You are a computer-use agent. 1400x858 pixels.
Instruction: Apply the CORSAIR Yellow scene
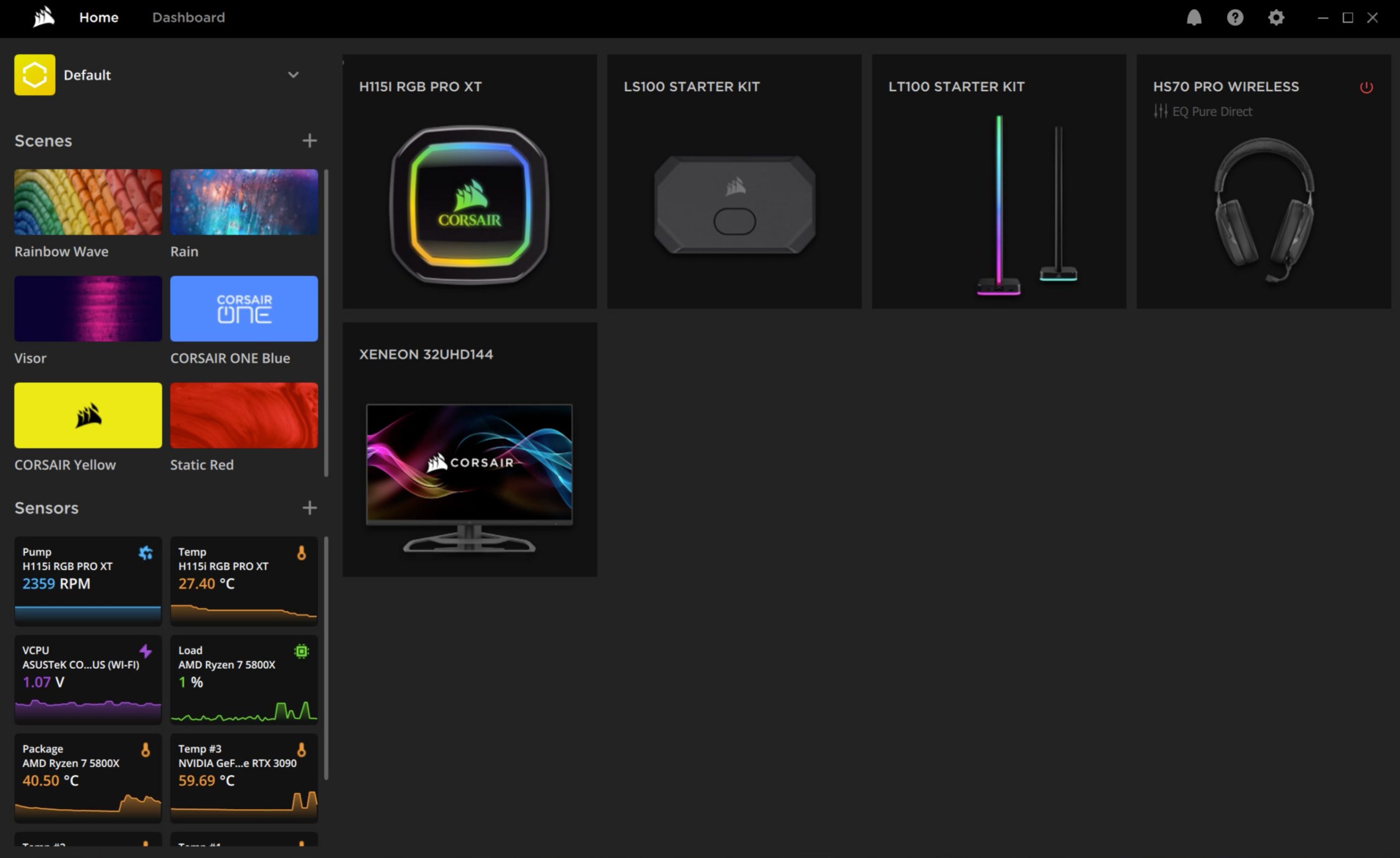pyautogui.click(x=88, y=416)
